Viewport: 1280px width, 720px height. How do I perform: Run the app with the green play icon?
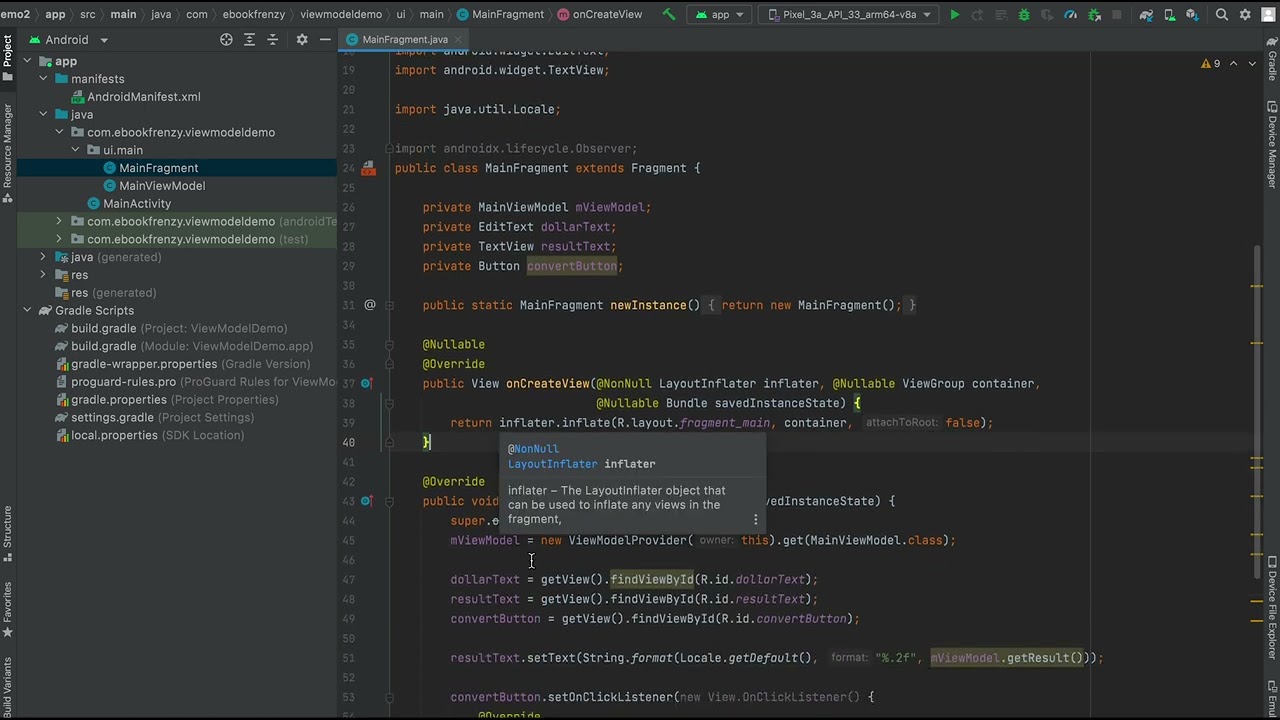[955, 15]
